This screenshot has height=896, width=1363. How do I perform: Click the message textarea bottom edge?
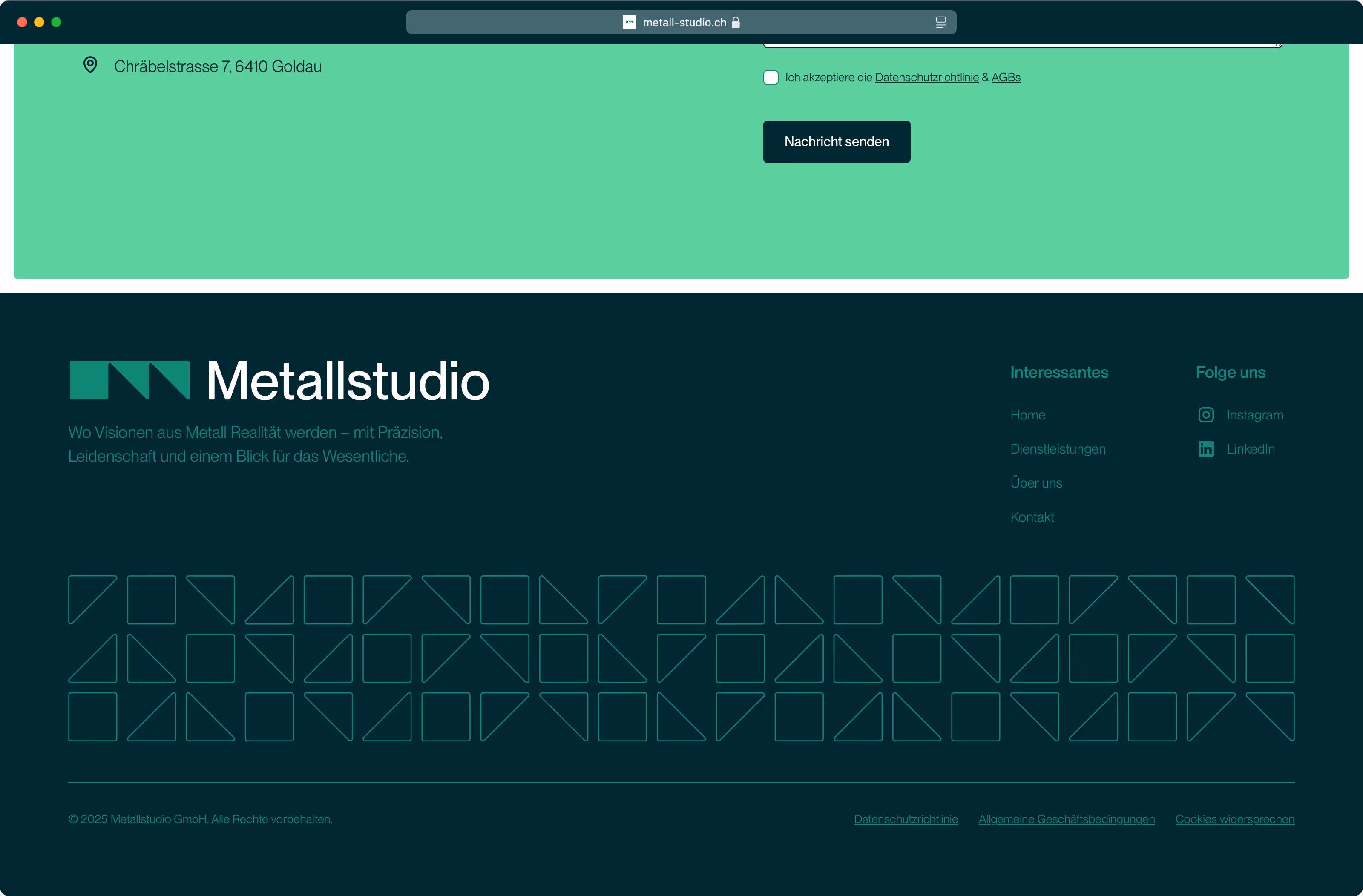point(1022,45)
